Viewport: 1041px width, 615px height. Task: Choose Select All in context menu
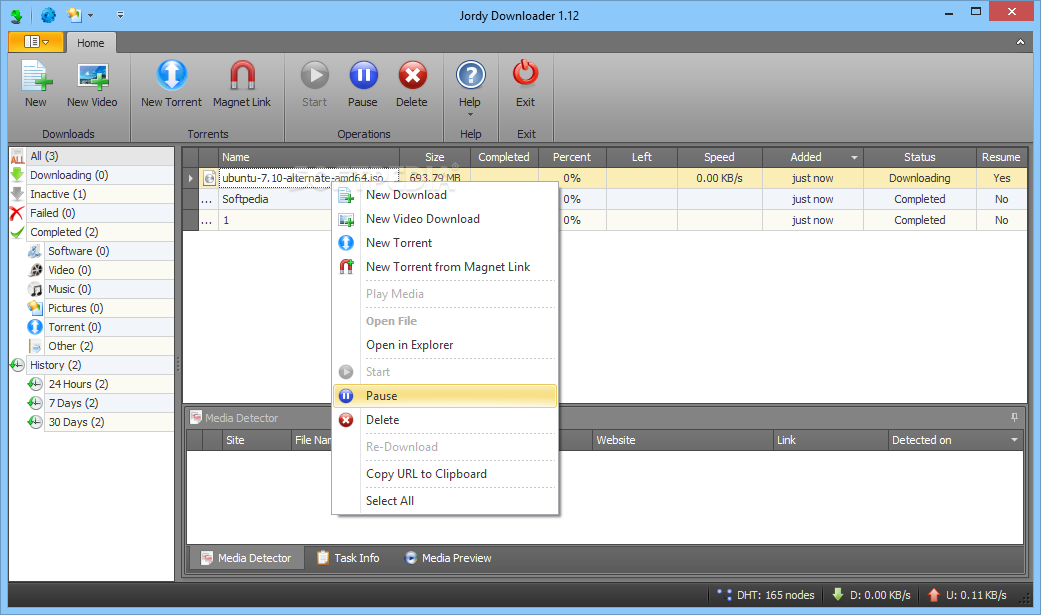pyautogui.click(x=445, y=501)
